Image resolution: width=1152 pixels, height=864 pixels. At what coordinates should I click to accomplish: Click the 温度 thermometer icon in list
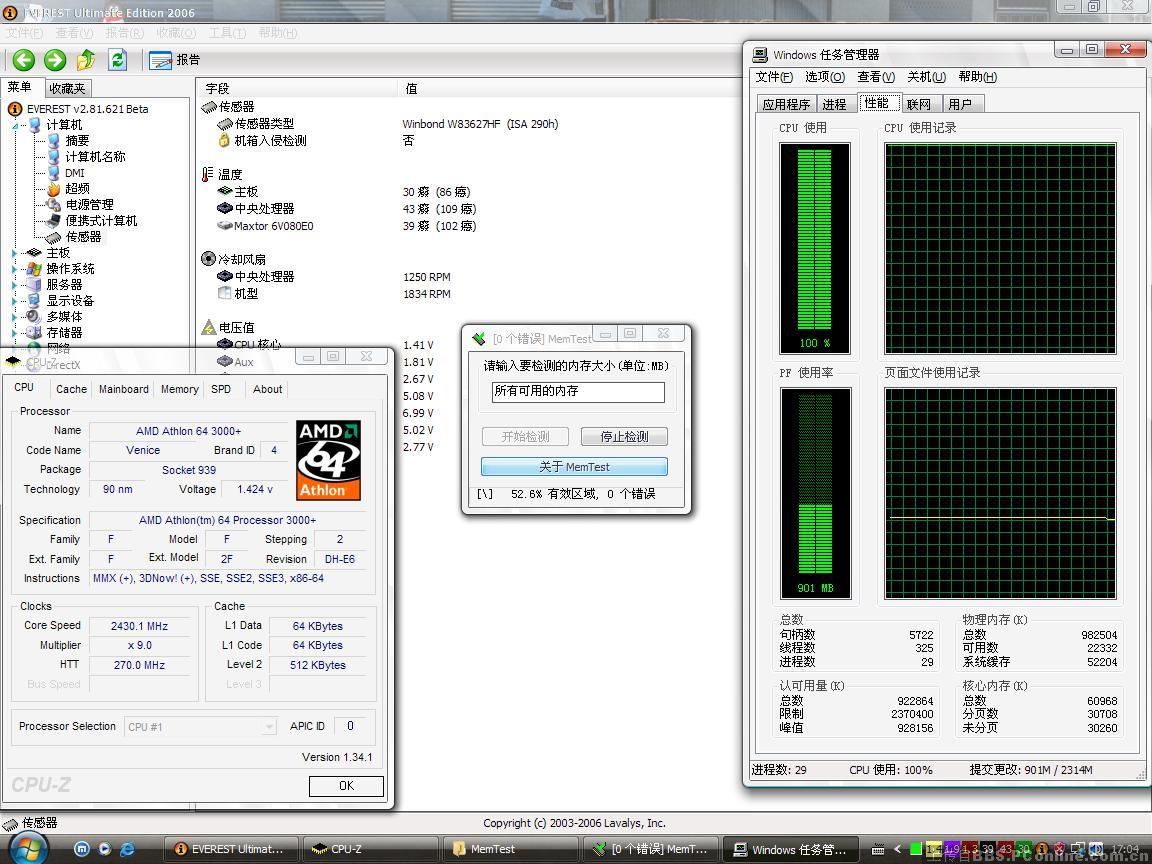click(x=208, y=174)
